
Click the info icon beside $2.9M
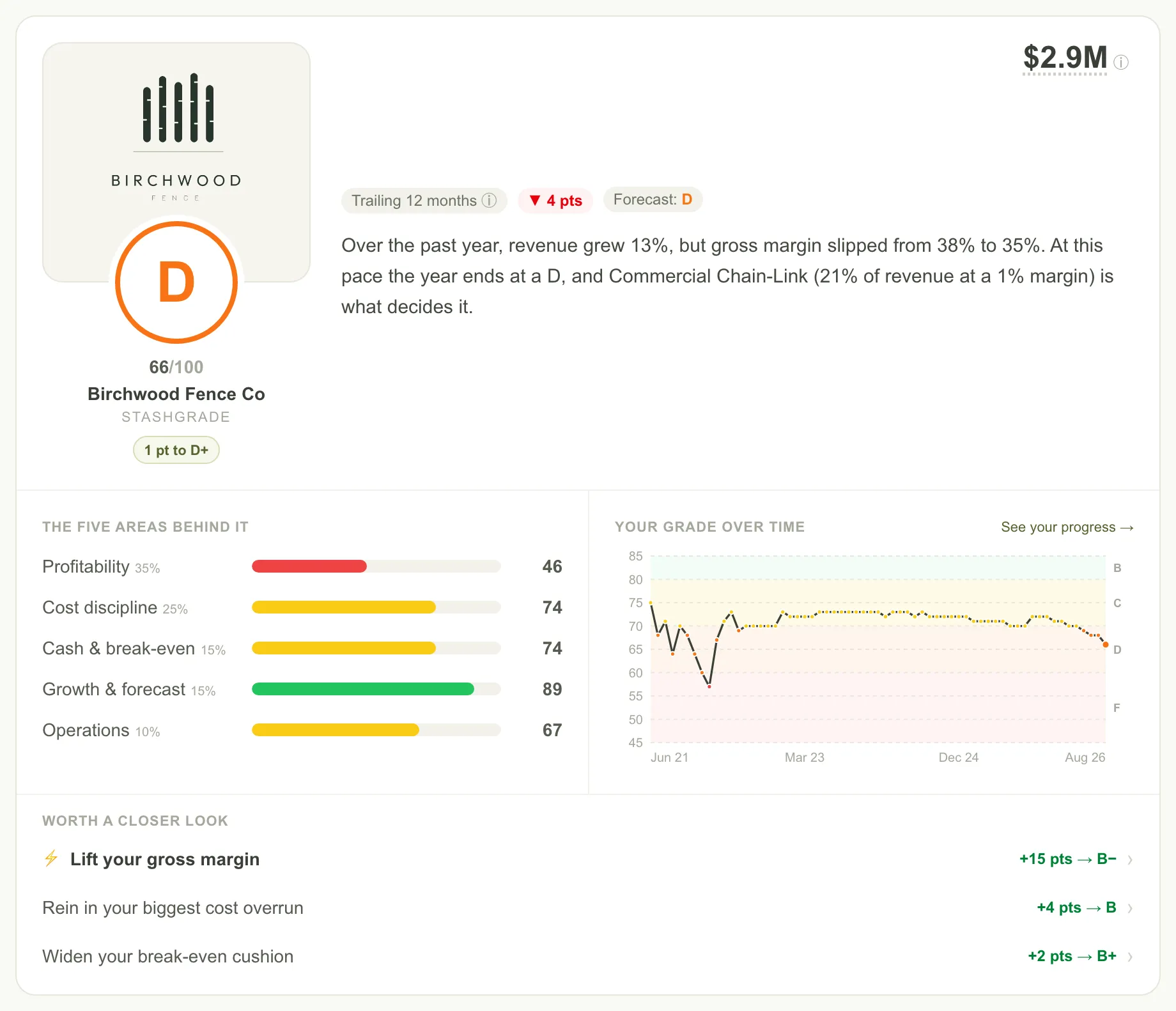[1121, 62]
